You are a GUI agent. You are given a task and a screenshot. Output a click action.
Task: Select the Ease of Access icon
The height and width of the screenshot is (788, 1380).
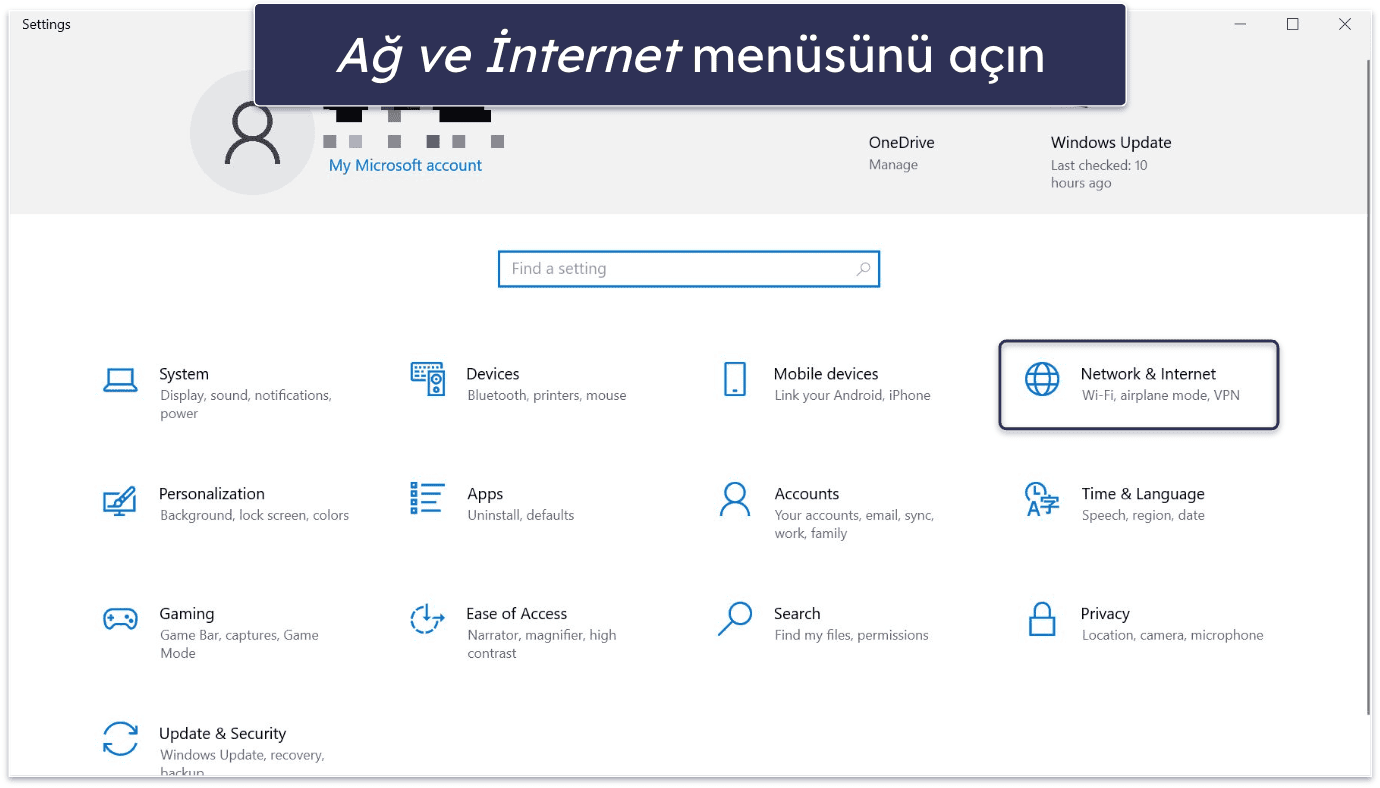click(427, 619)
